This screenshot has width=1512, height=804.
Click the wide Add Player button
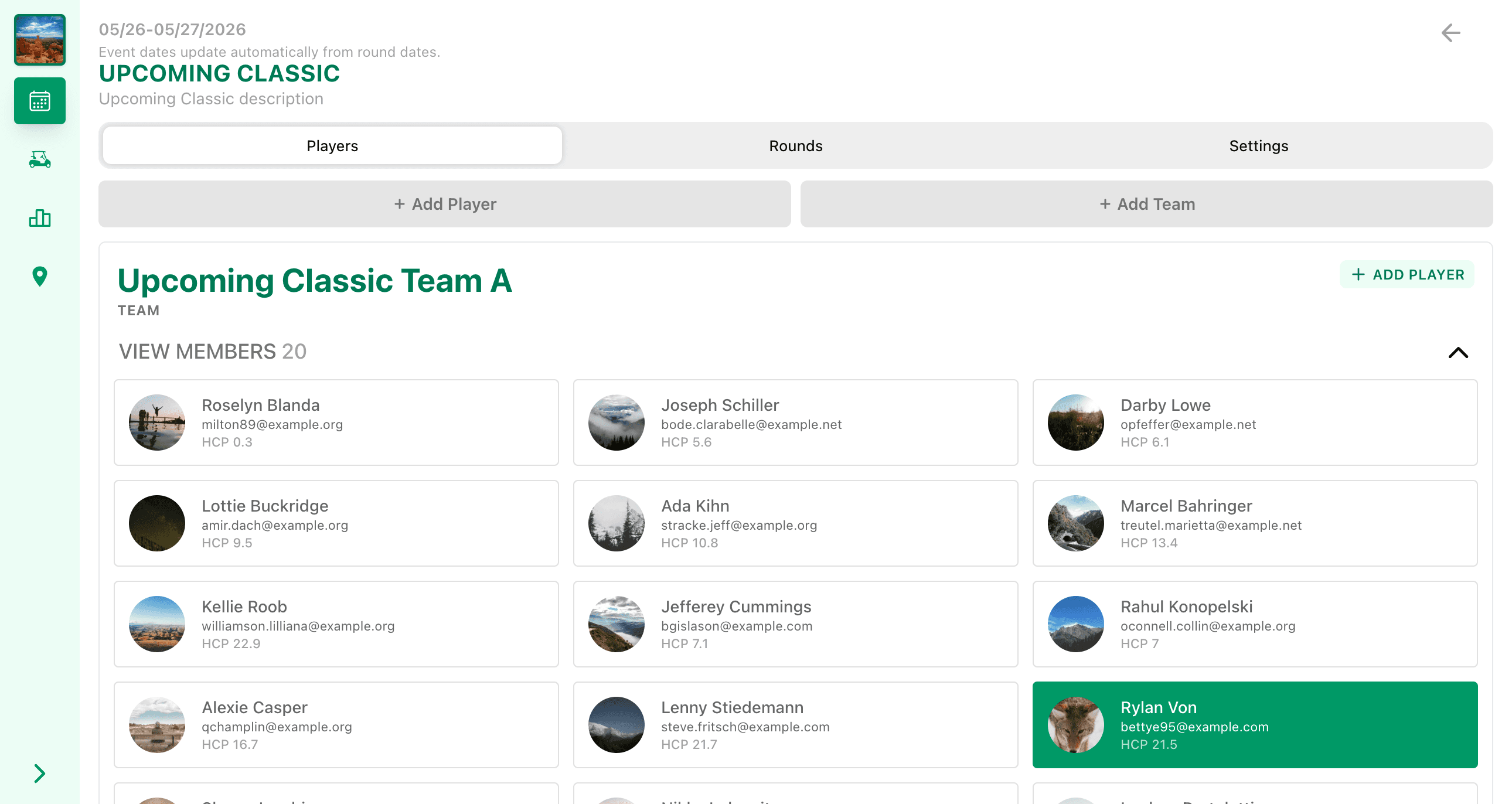click(x=445, y=205)
